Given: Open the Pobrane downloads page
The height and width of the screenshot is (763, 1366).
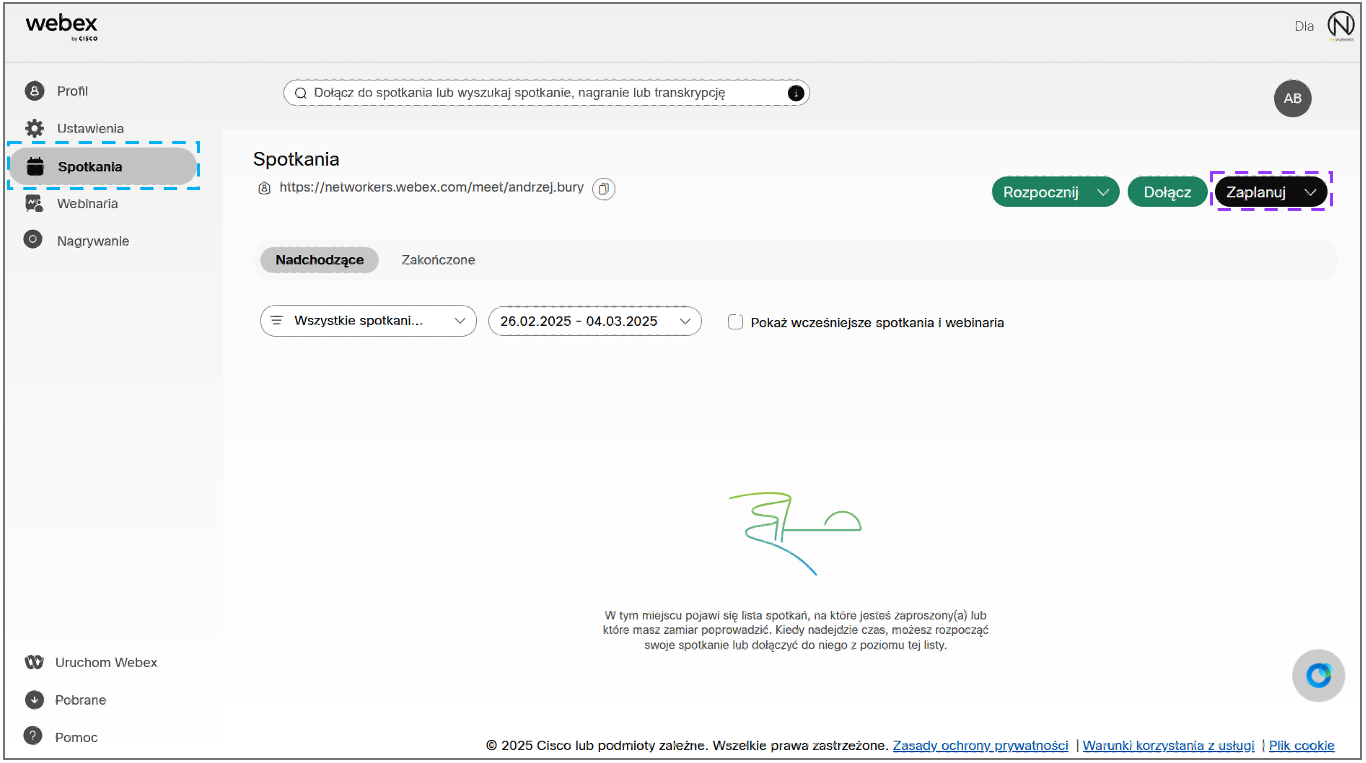Looking at the screenshot, I should click(x=80, y=700).
